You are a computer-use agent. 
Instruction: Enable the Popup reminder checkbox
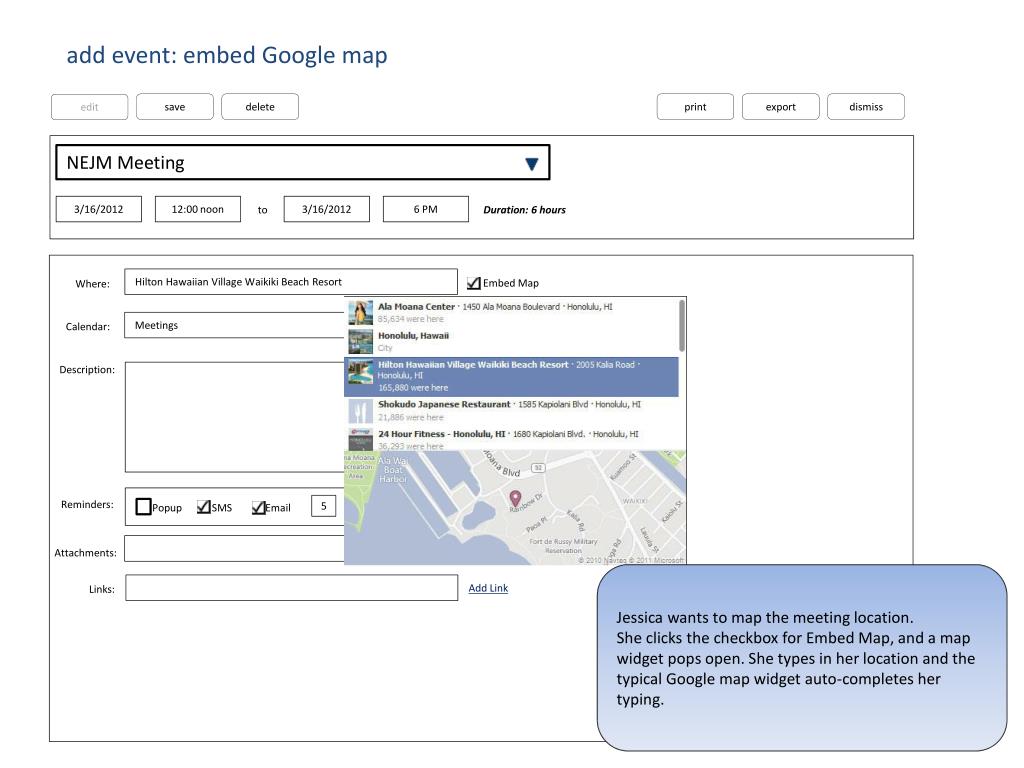click(143, 507)
